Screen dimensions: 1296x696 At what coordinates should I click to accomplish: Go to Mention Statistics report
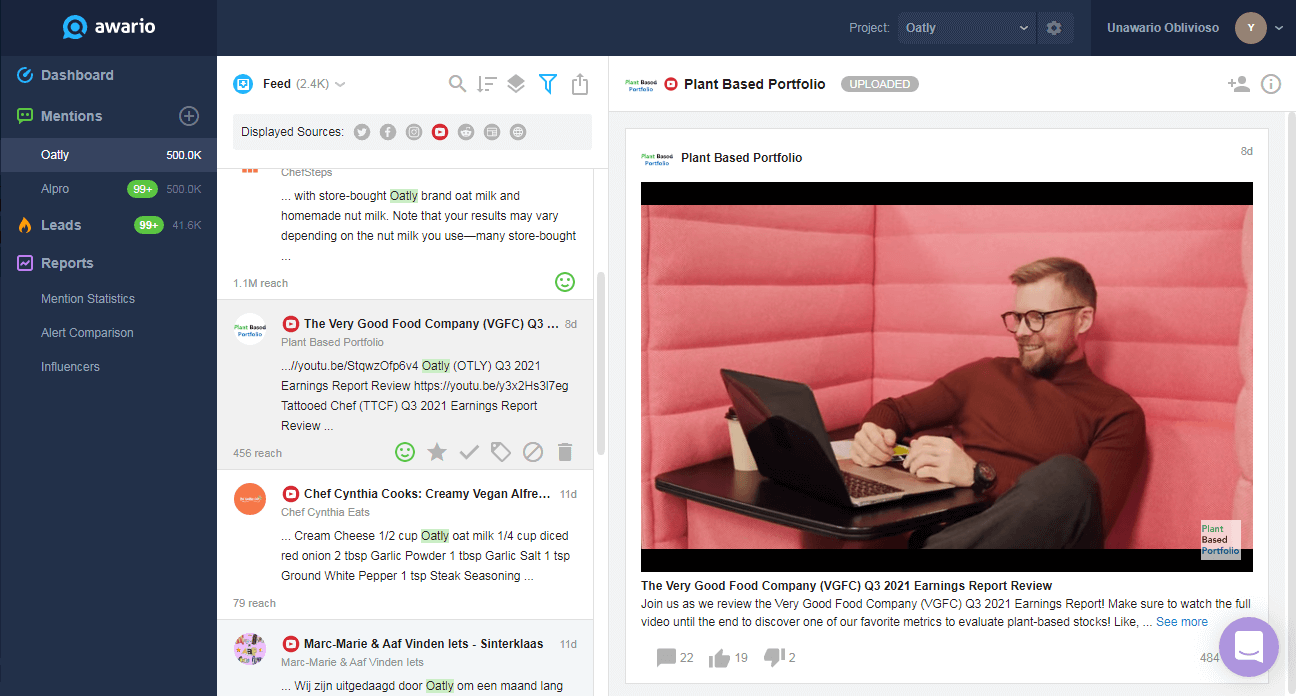(88, 299)
